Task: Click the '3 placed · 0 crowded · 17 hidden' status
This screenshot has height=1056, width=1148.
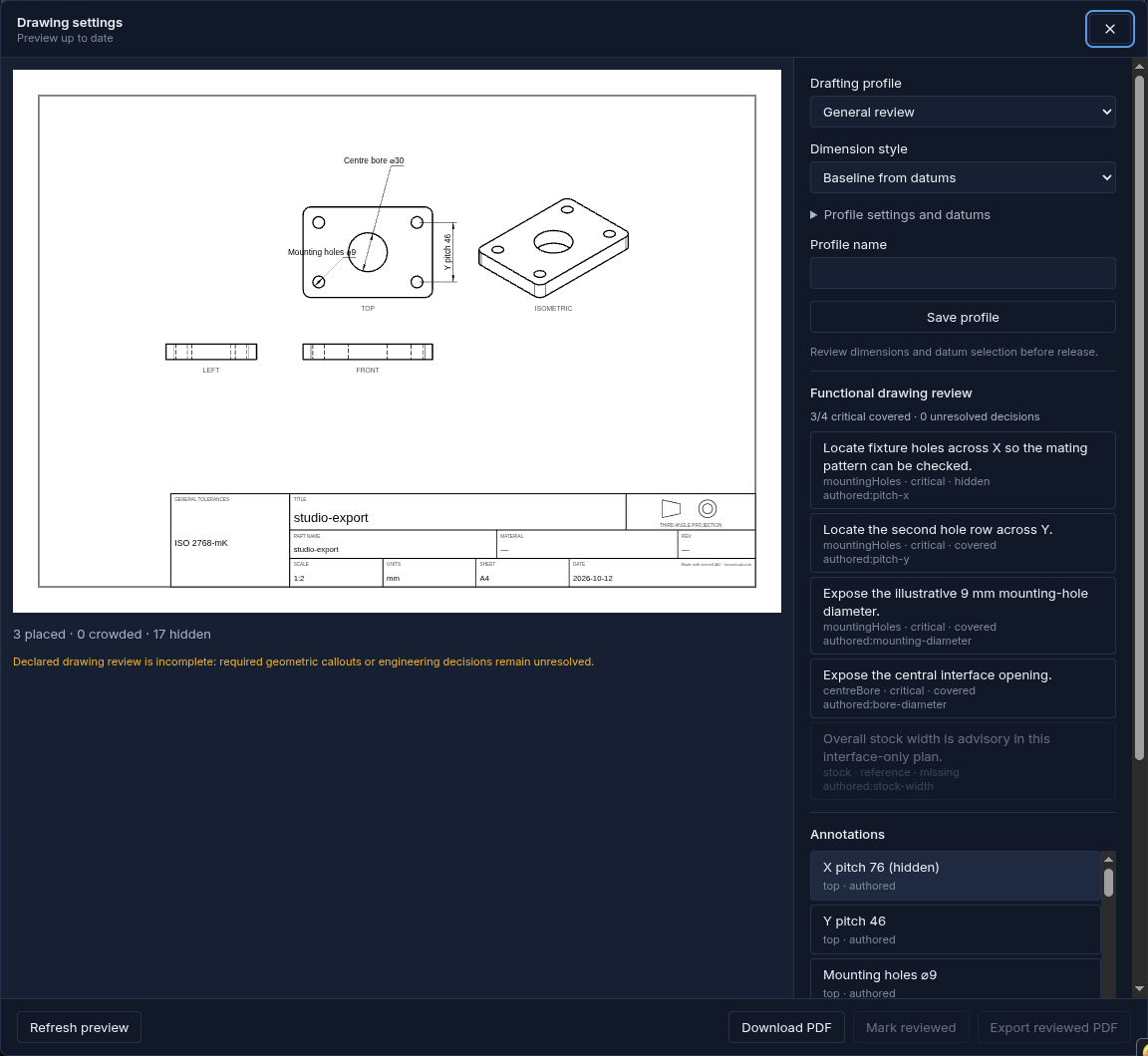Action: (112, 635)
